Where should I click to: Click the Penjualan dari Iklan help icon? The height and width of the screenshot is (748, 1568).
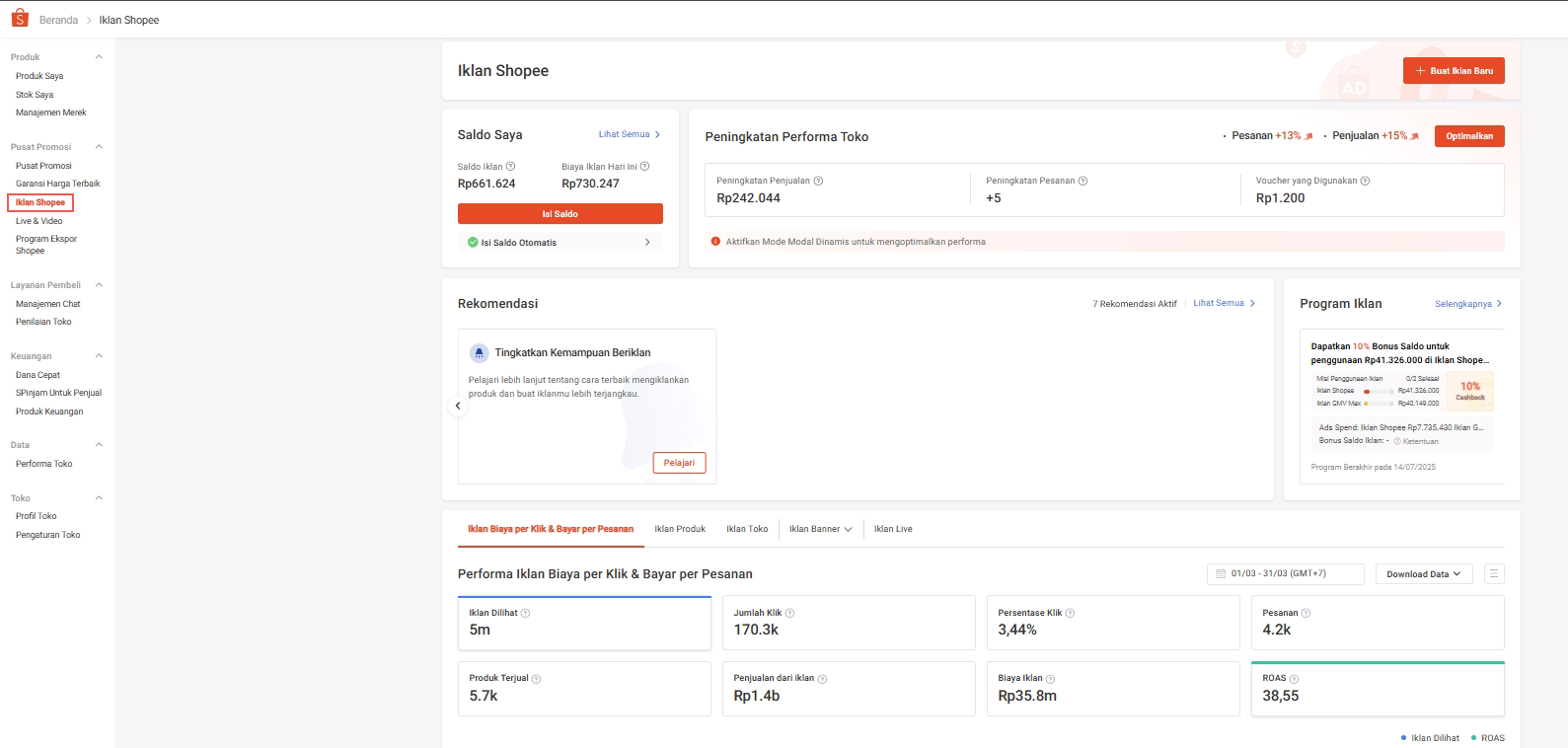pos(822,679)
